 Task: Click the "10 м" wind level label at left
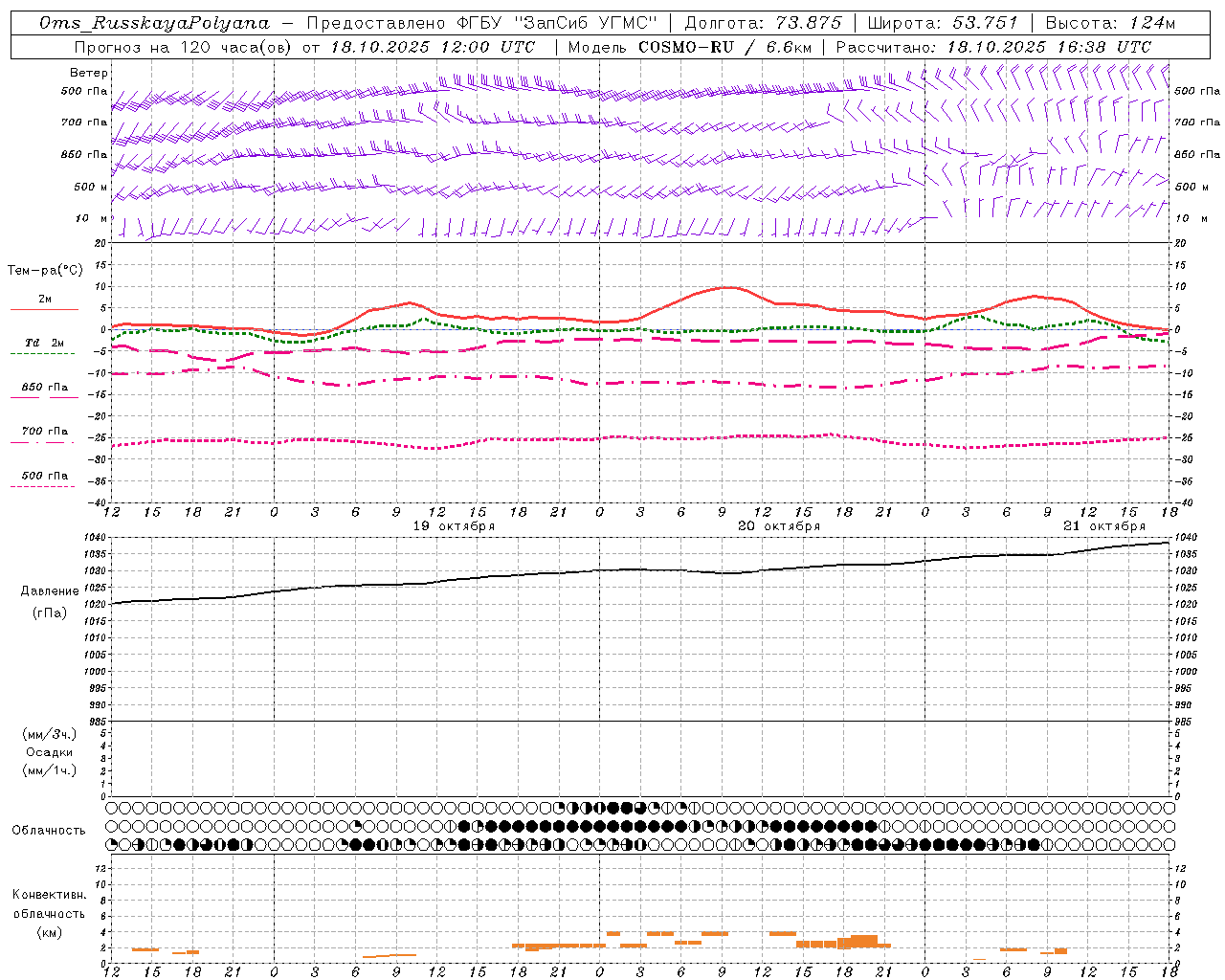click(91, 218)
